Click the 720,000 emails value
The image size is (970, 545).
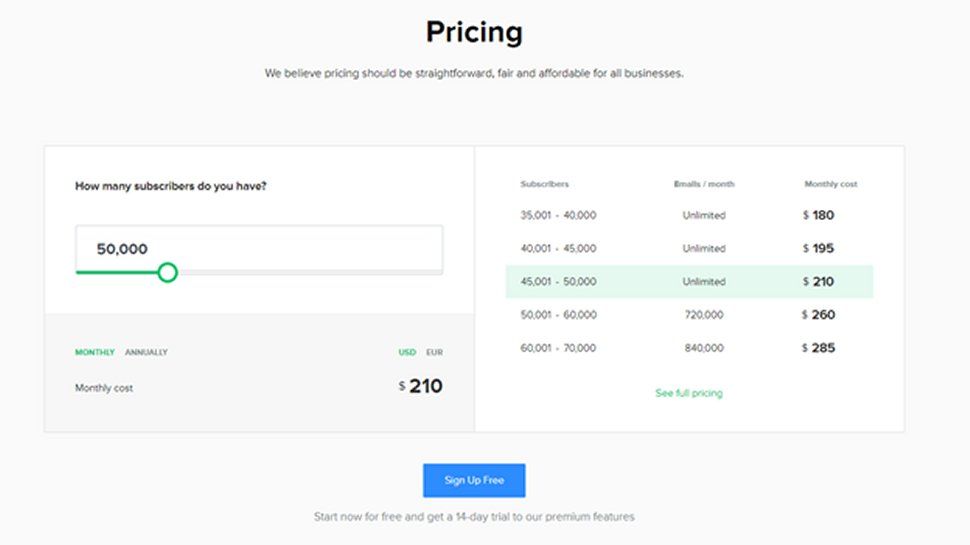(704, 315)
